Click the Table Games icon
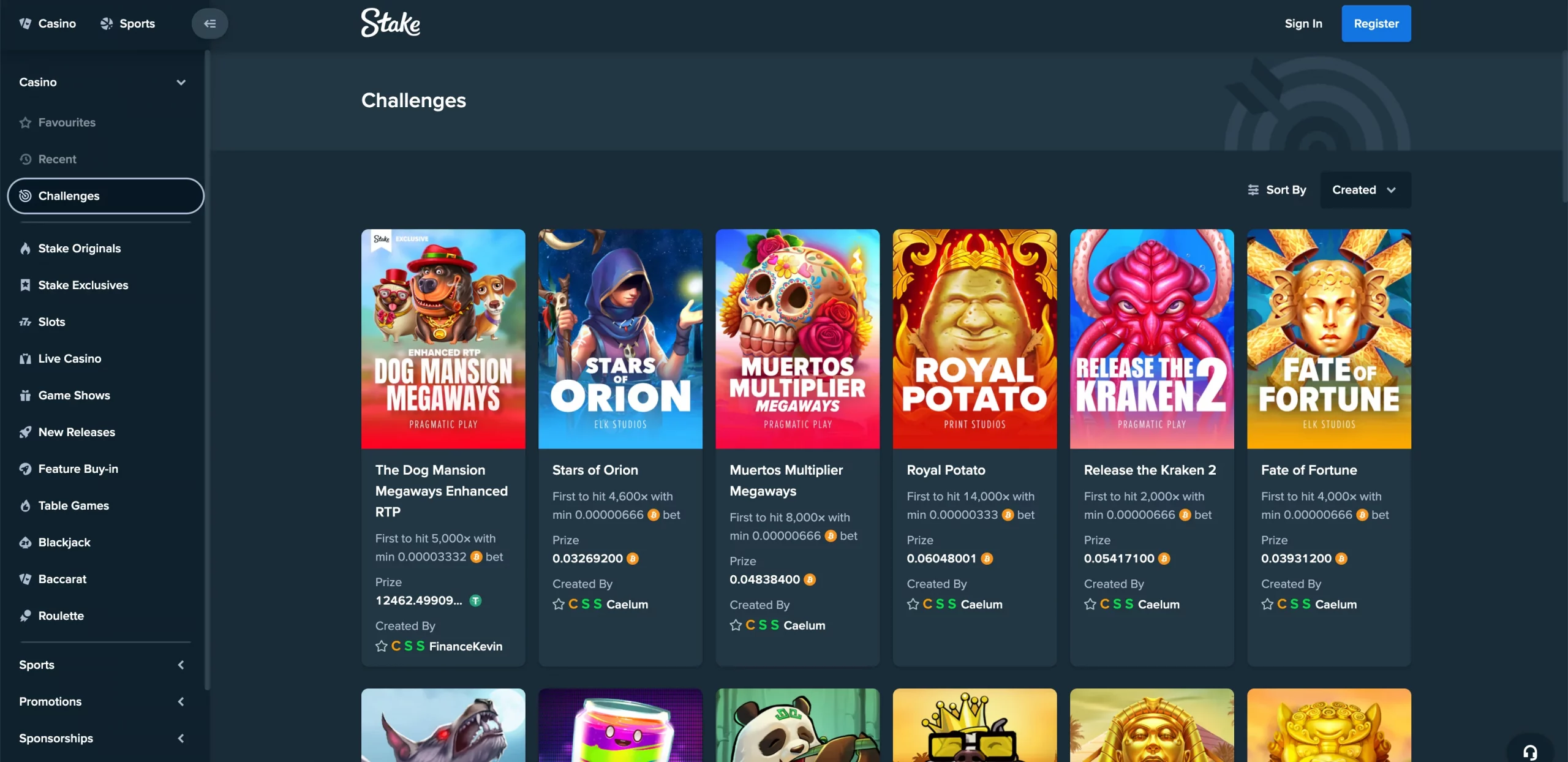1568x762 pixels. (25, 506)
